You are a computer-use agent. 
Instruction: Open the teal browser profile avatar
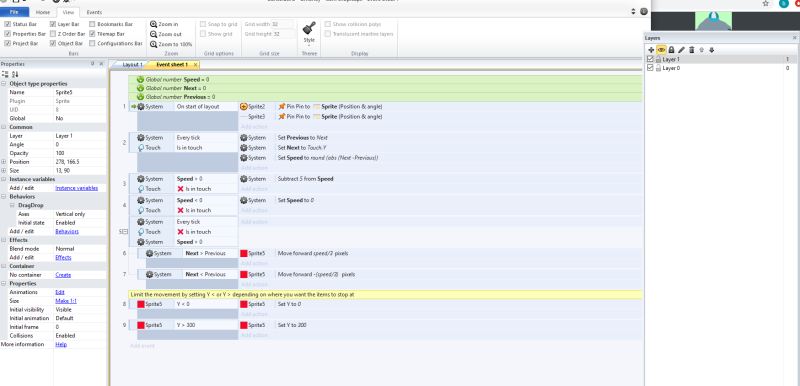[x=784, y=3]
